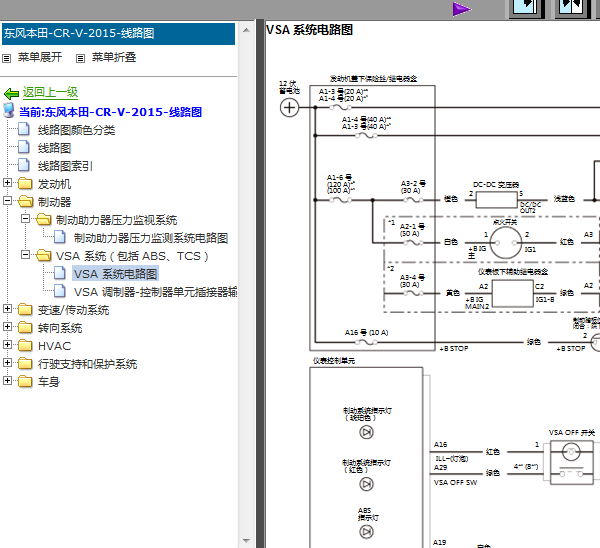Click the 菜单折叠 list icon
Viewport: 600px width, 548px height.
80,59
